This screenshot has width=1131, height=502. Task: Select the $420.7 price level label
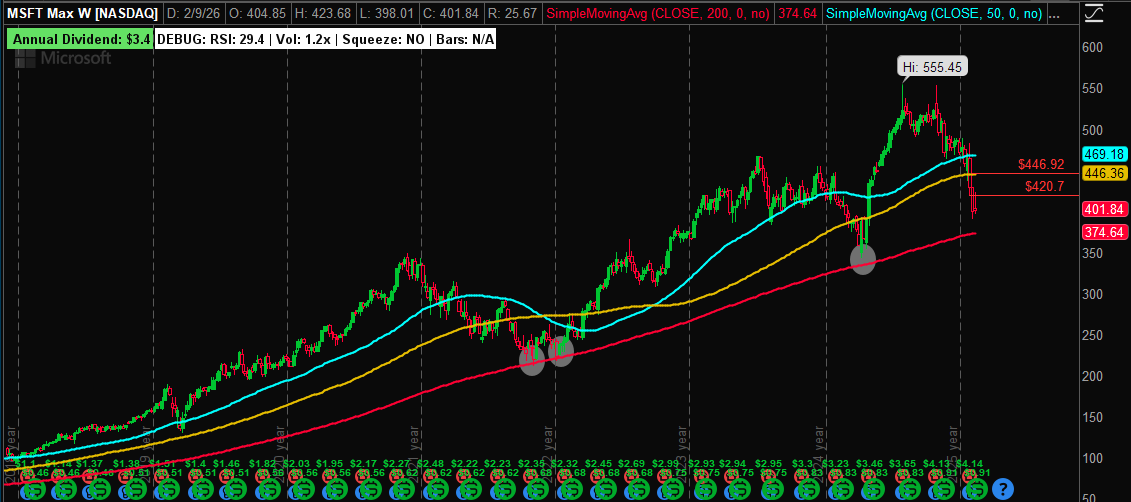pyautogui.click(x=1045, y=186)
